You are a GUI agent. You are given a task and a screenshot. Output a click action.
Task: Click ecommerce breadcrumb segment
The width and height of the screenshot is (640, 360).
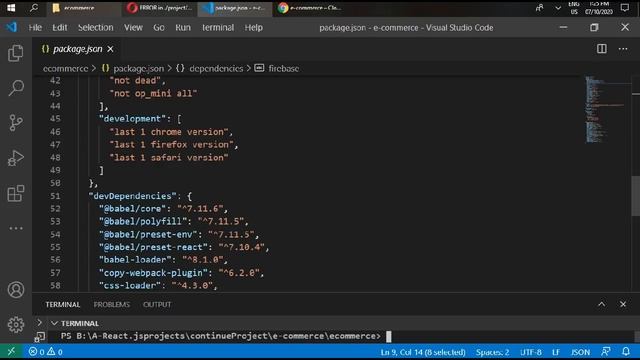click(65, 69)
